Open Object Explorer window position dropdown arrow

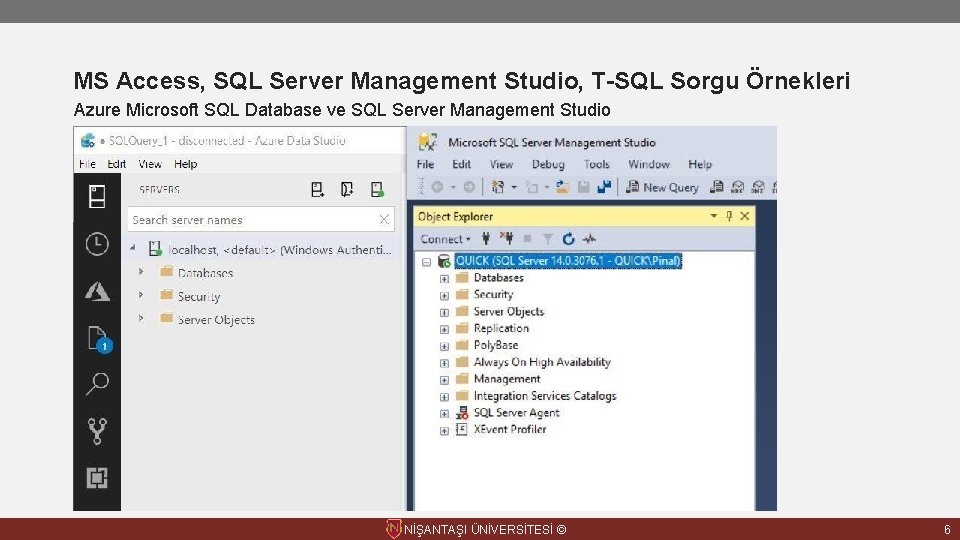click(713, 216)
